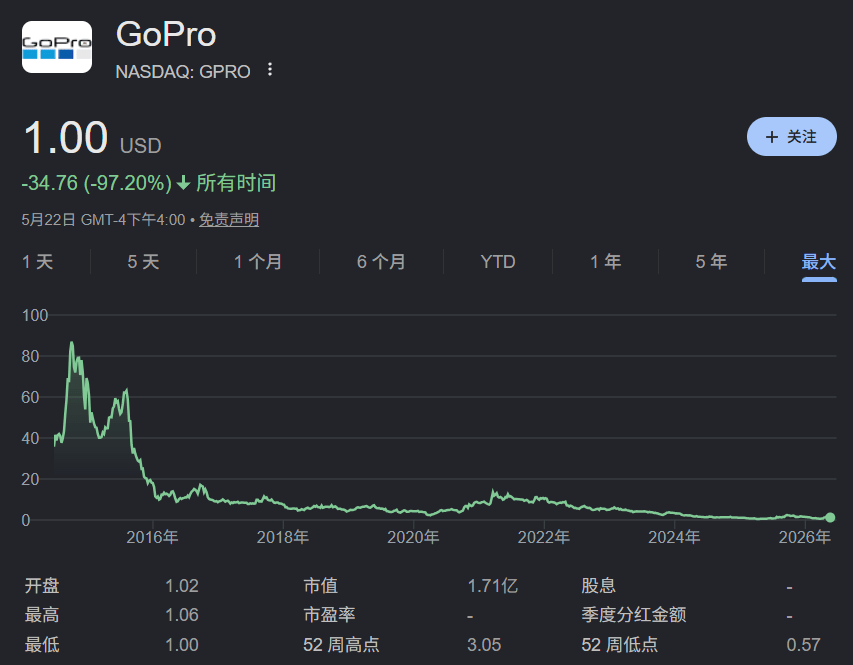Viewport: 853px width, 665px height.
Task: Click the green endpoint dot on chart
Action: point(830,517)
